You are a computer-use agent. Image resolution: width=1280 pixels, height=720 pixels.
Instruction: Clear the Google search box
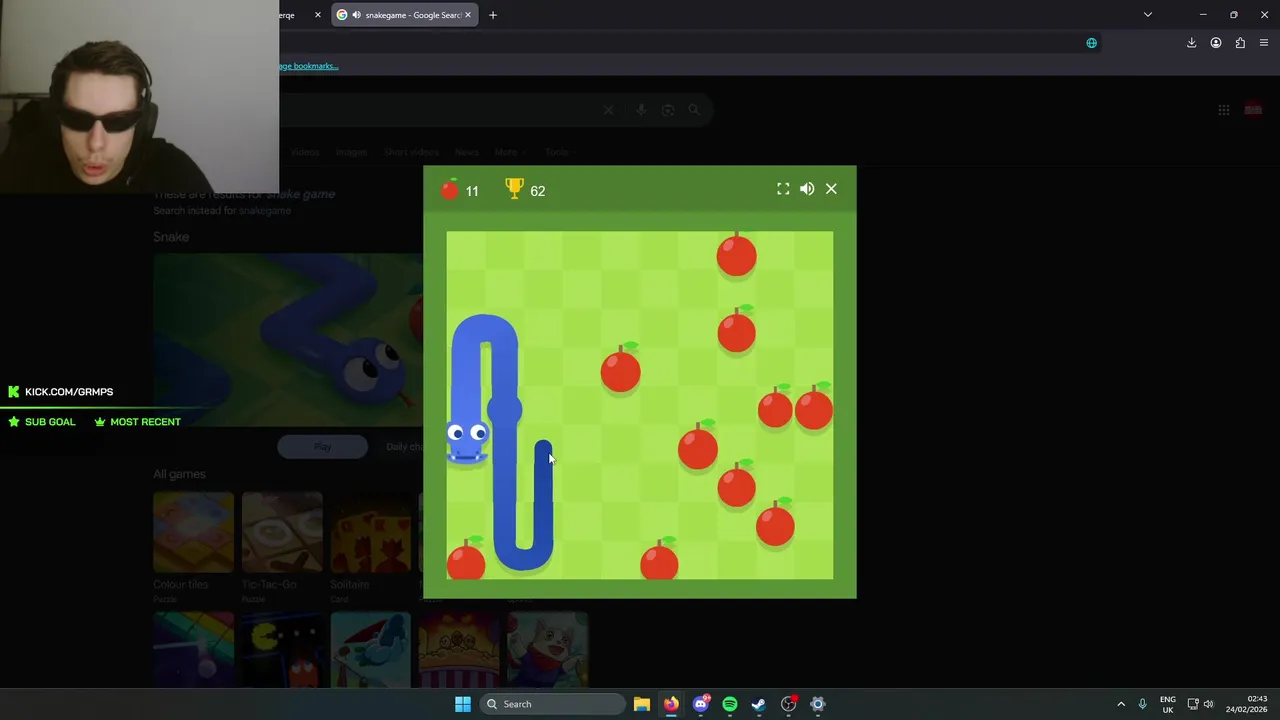(x=608, y=110)
